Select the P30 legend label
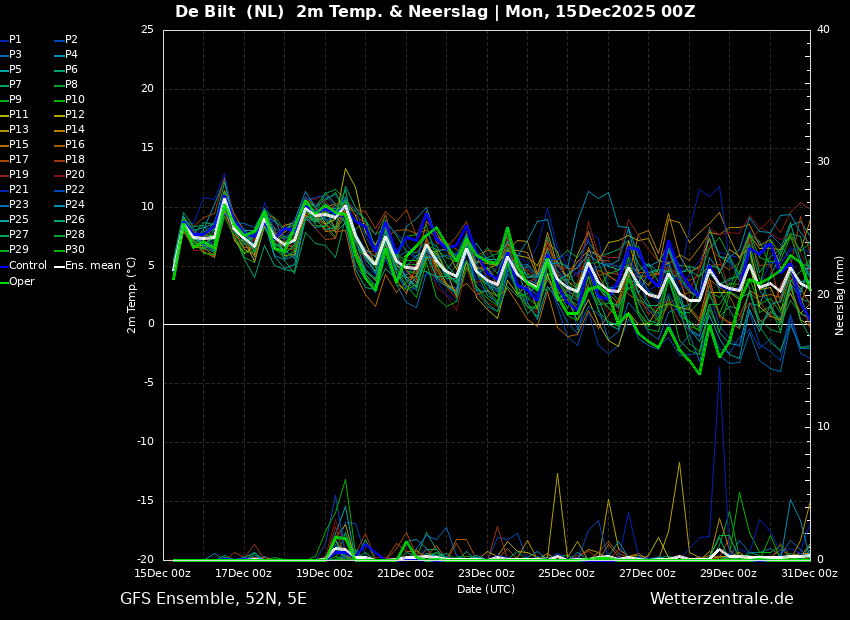Image resolution: width=850 pixels, height=620 pixels. (75, 250)
